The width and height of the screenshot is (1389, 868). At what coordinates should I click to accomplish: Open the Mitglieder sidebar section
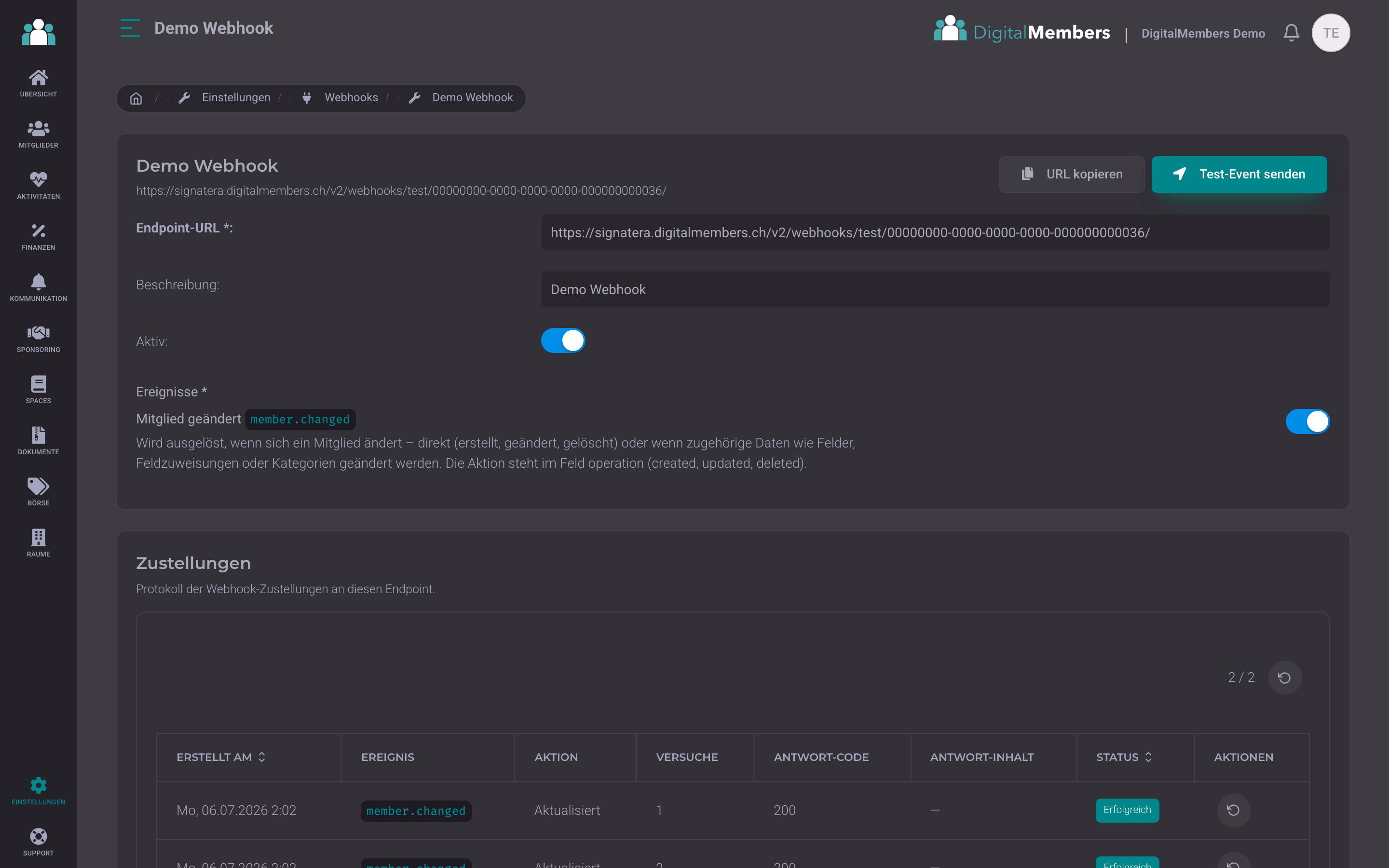(39, 135)
